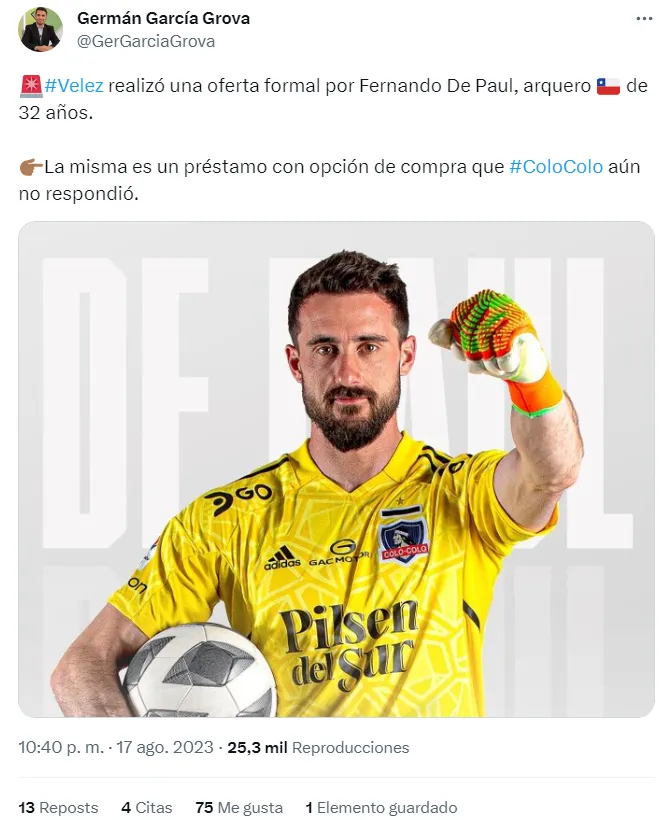View the 75 Me gusta list
Image resolution: width=665 pixels, height=820 pixels.
pos(239,807)
